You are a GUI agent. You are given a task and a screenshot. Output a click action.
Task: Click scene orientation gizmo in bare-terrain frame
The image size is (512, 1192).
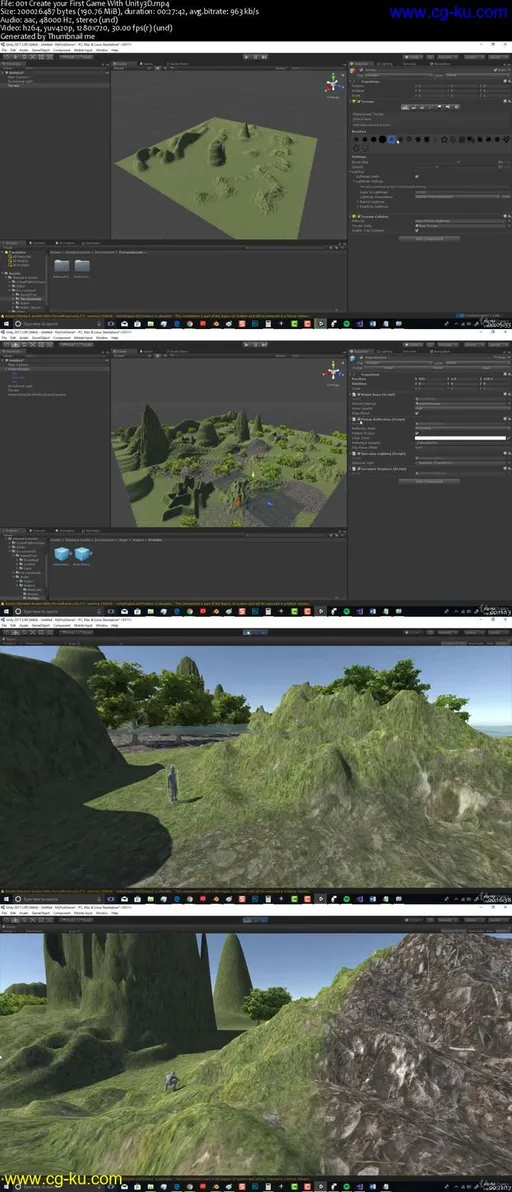click(333, 83)
